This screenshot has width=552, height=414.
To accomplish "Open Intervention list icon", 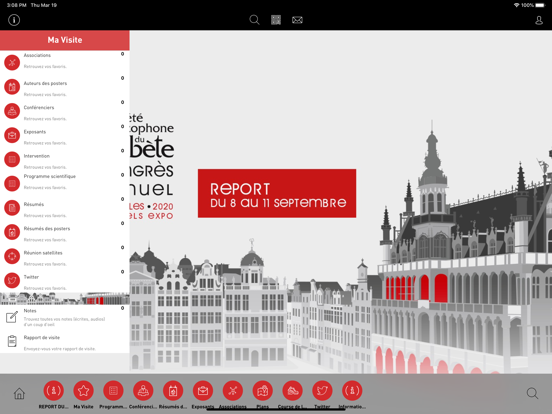I will coord(12,159).
